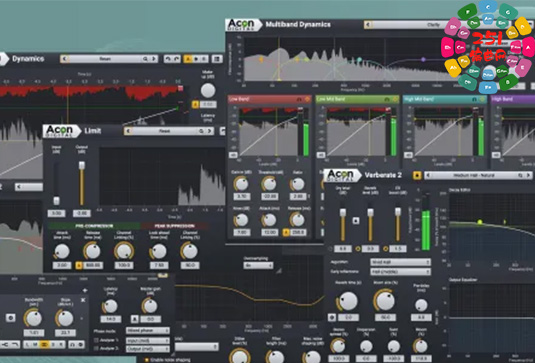The image size is (535, 363).
Task: Toggle the lock beside Verberate reverb level value
Action: click(x=358, y=249)
